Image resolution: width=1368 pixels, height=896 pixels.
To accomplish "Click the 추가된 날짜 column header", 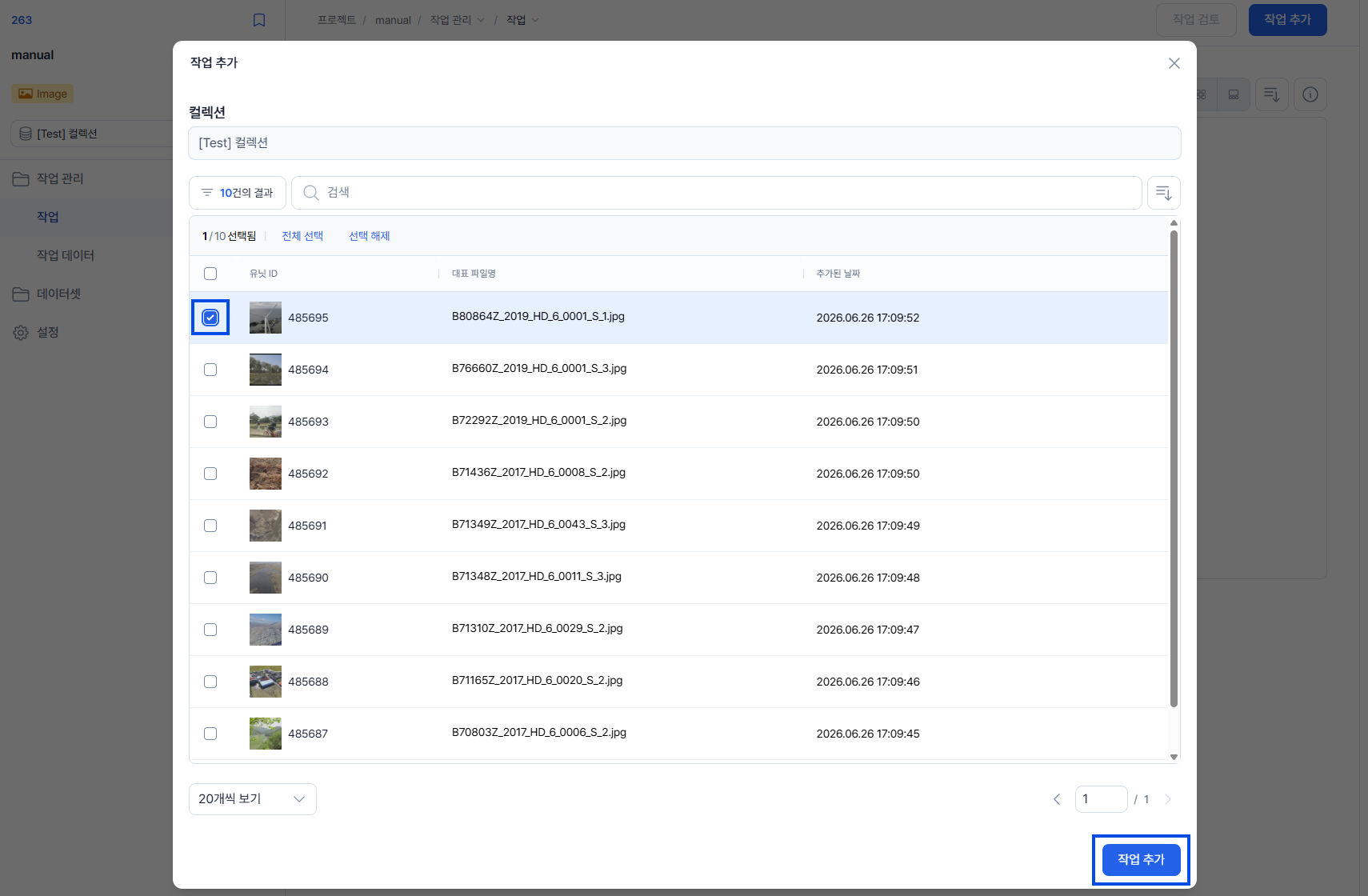I will coord(838,274).
